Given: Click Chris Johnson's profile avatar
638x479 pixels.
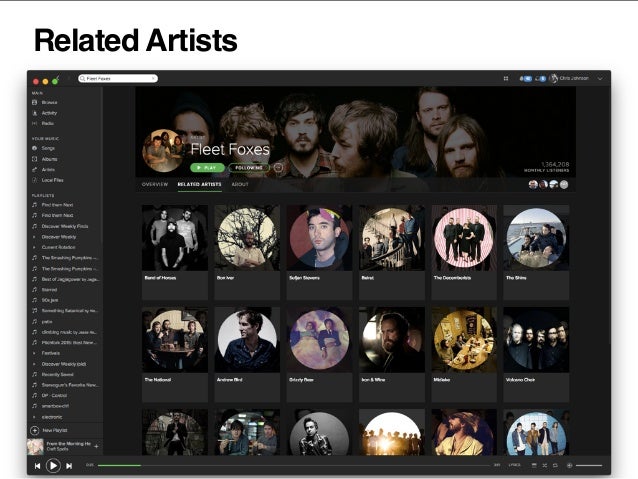Looking at the screenshot, I should pos(553,79).
